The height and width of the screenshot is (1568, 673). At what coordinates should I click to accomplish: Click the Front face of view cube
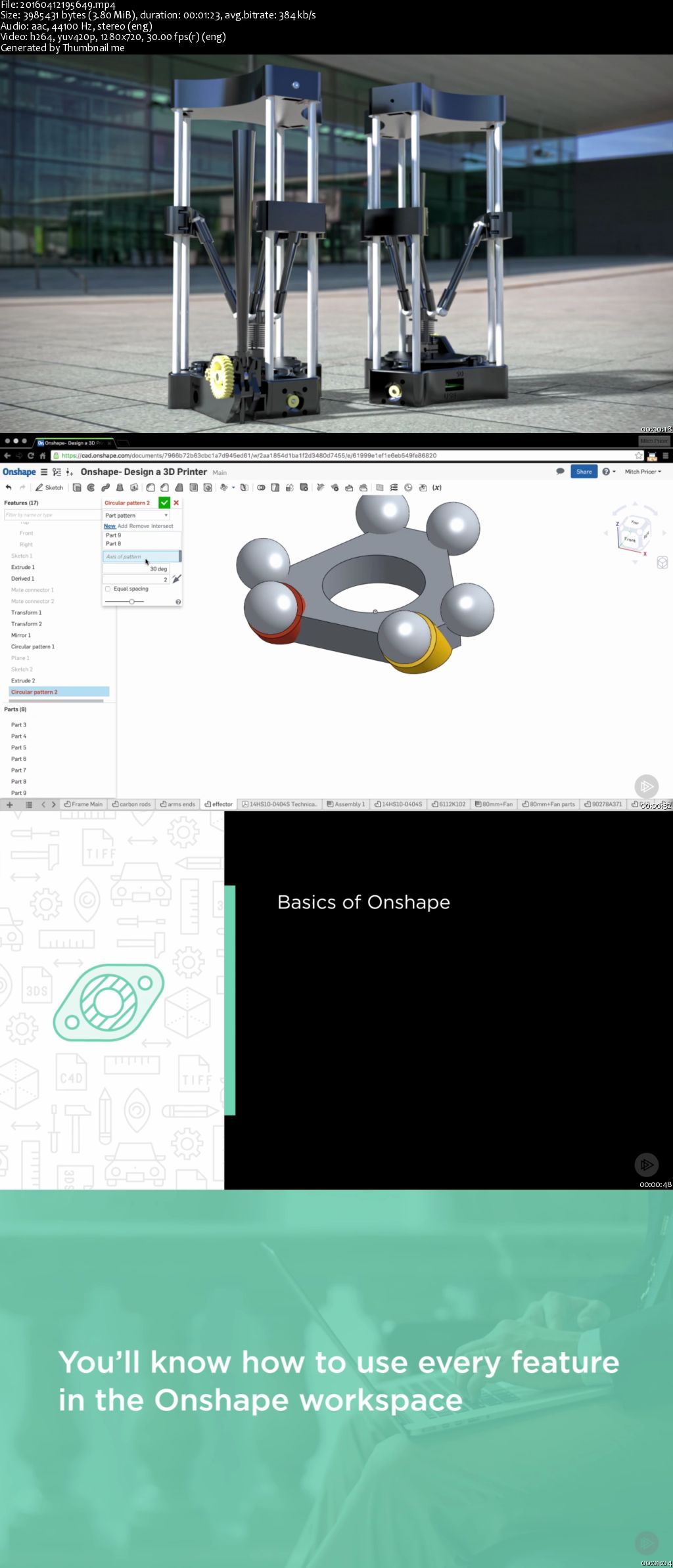[x=630, y=539]
